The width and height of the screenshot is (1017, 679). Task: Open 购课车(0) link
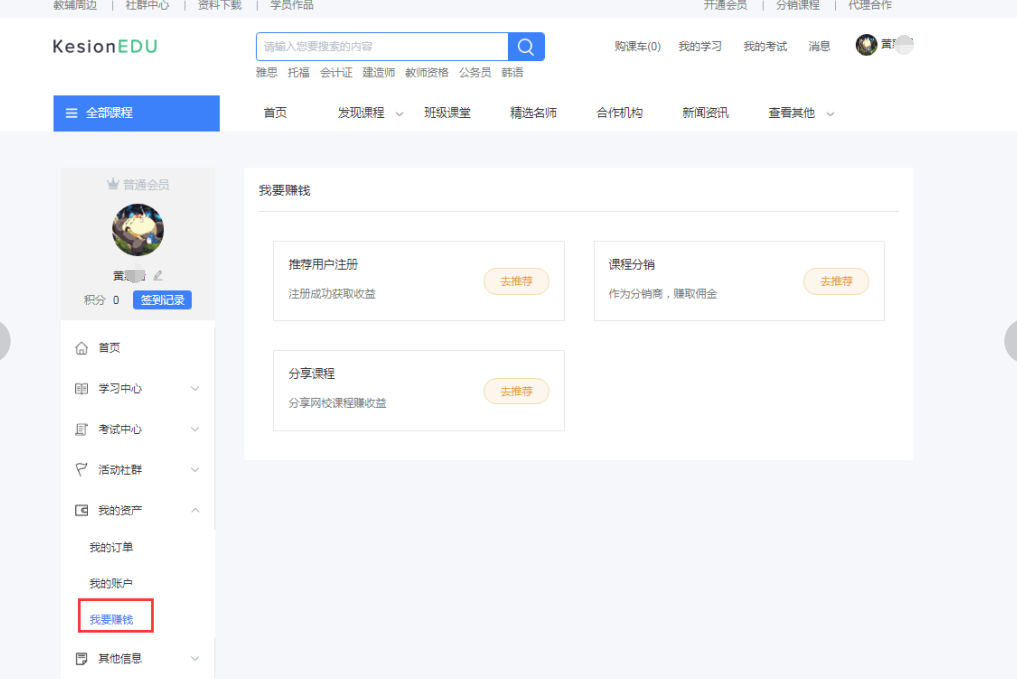click(x=638, y=47)
